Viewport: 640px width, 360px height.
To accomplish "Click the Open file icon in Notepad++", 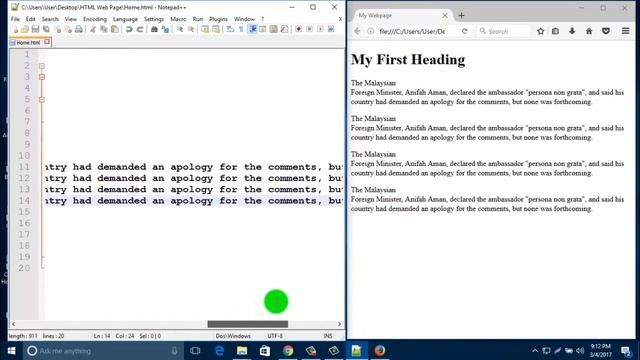I will pyautogui.click(x=24, y=29).
